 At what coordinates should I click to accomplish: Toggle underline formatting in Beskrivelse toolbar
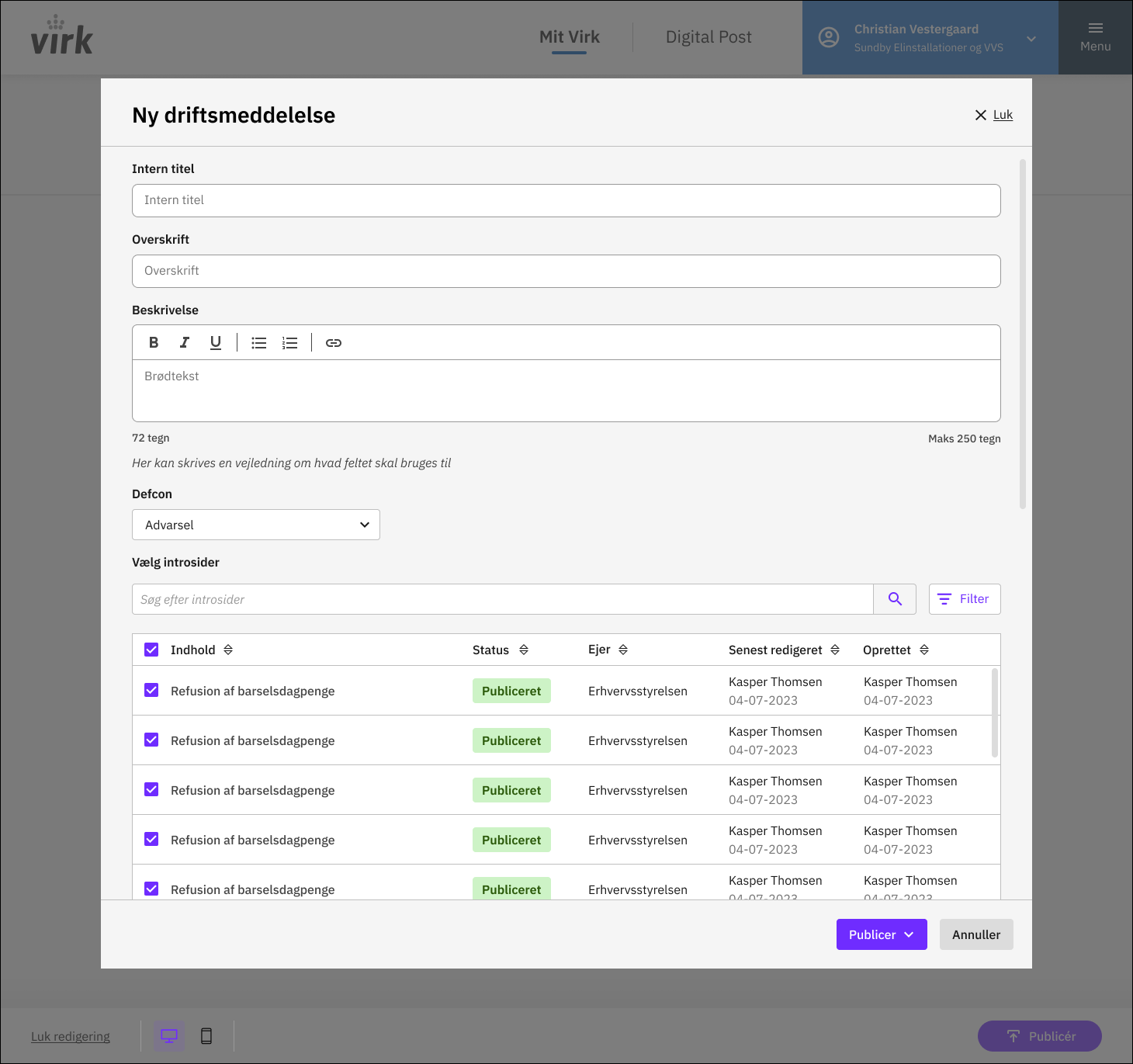(x=216, y=342)
